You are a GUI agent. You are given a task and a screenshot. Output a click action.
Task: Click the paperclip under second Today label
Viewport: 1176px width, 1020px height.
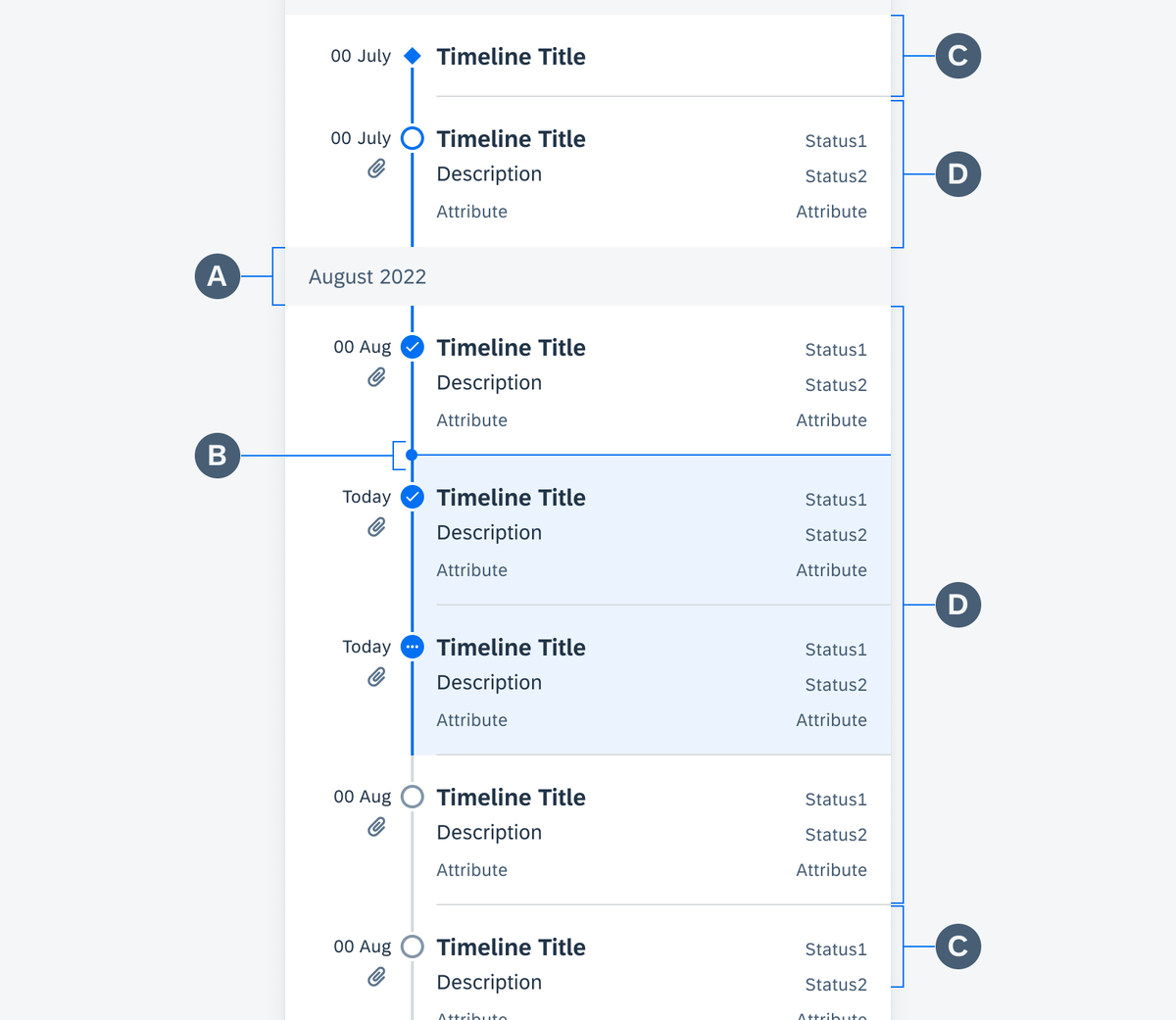376,677
